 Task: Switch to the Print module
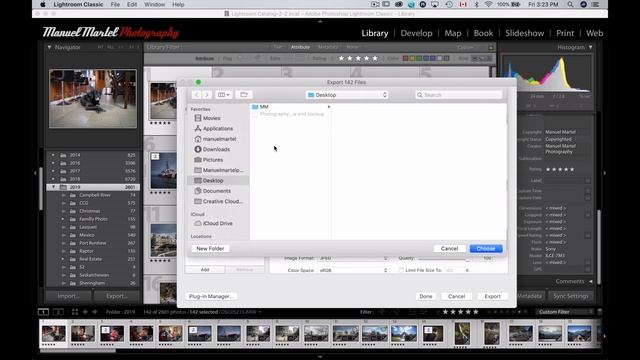[565, 33]
